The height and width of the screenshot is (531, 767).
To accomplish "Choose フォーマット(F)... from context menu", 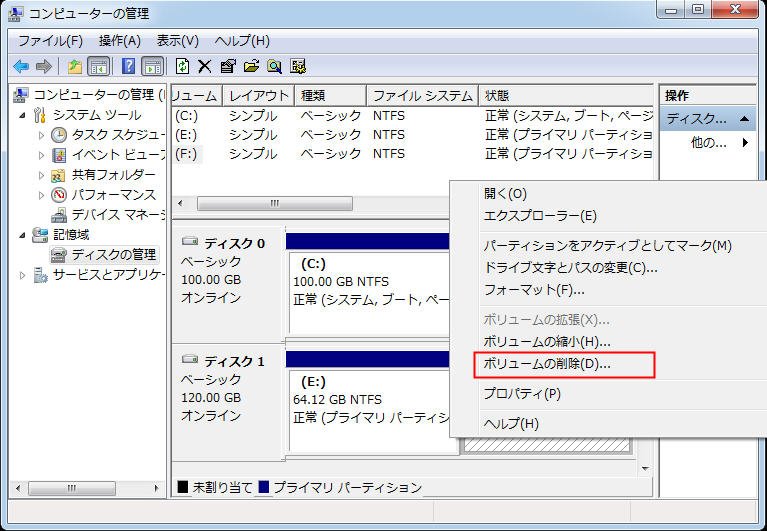I will [534, 290].
